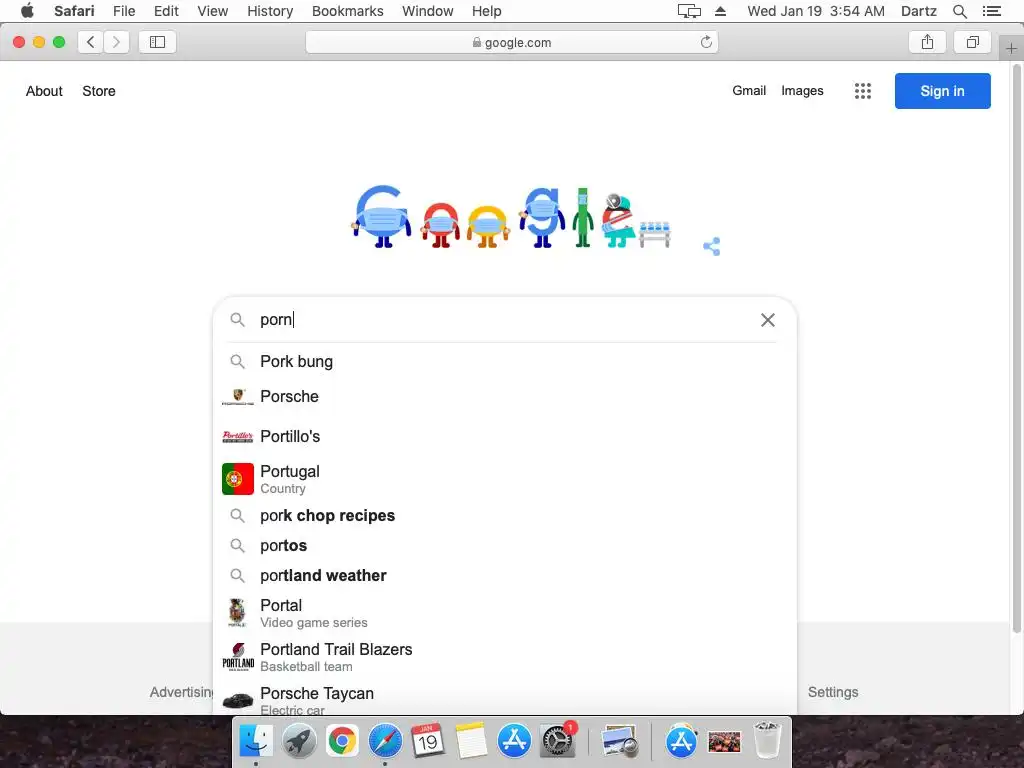Open the Google apps grid icon

click(x=863, y=91)
